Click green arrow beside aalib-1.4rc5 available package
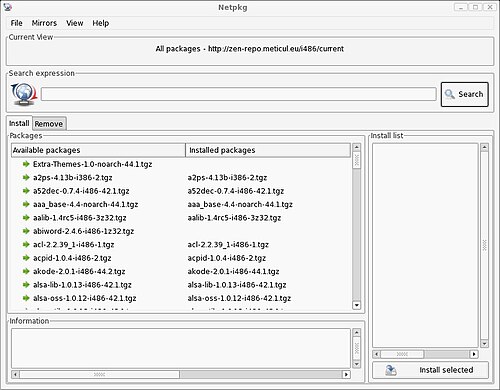The width and height of the screenshot is (500, 390). 26,218
